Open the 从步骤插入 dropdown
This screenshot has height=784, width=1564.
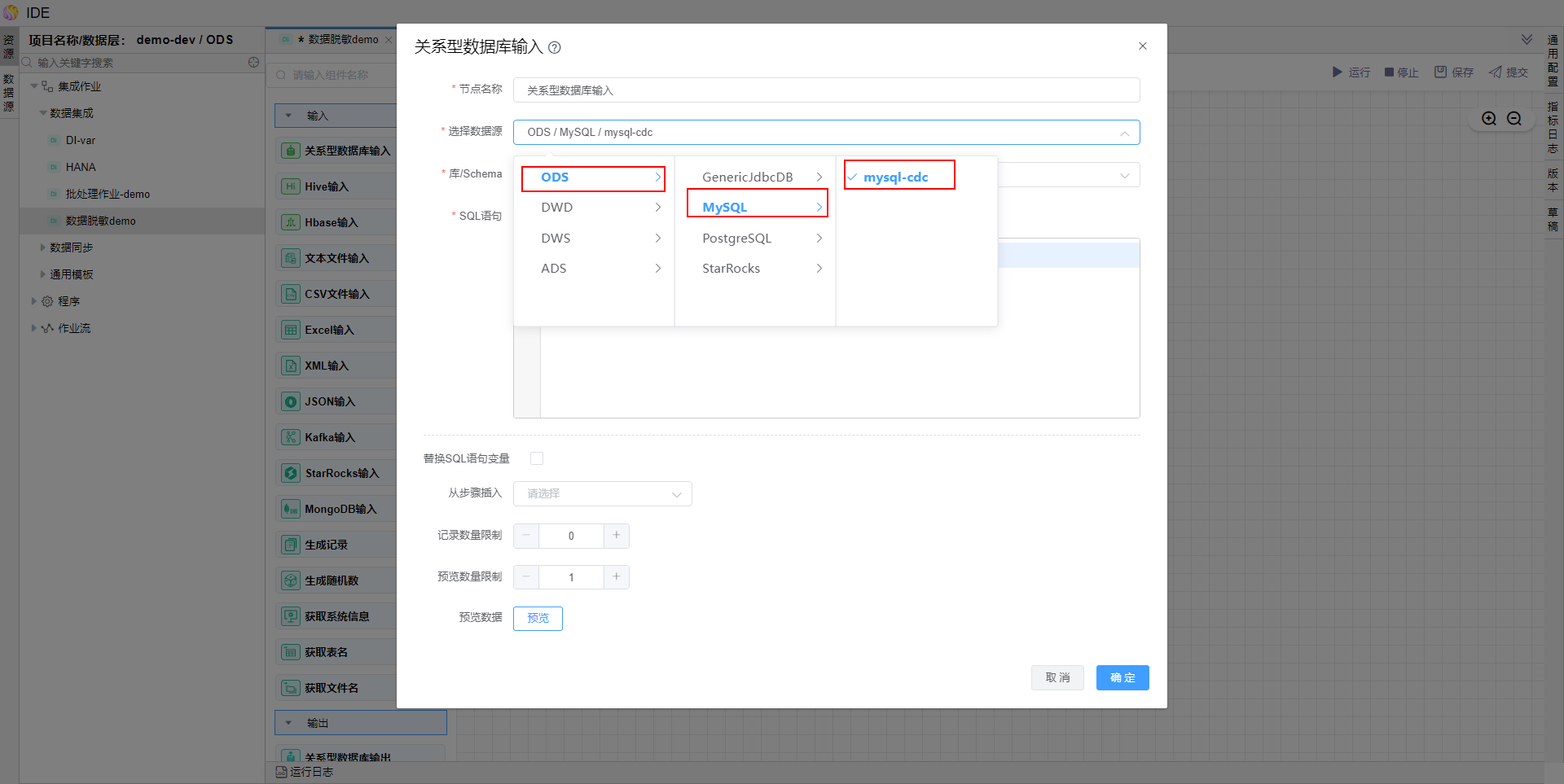tap(602, 494)
